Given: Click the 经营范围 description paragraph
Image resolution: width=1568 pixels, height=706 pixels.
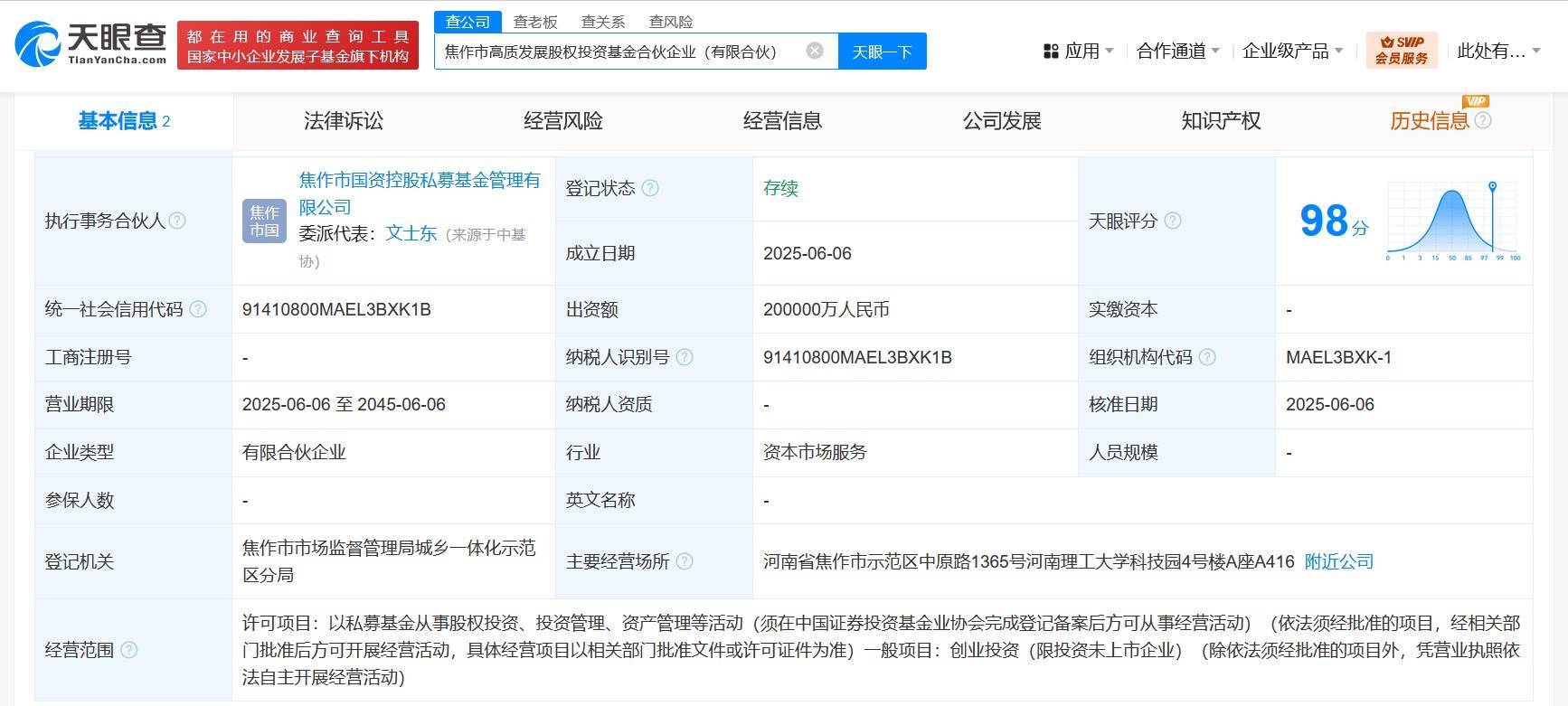Looking at the screenshot, I should pos(882,650).
